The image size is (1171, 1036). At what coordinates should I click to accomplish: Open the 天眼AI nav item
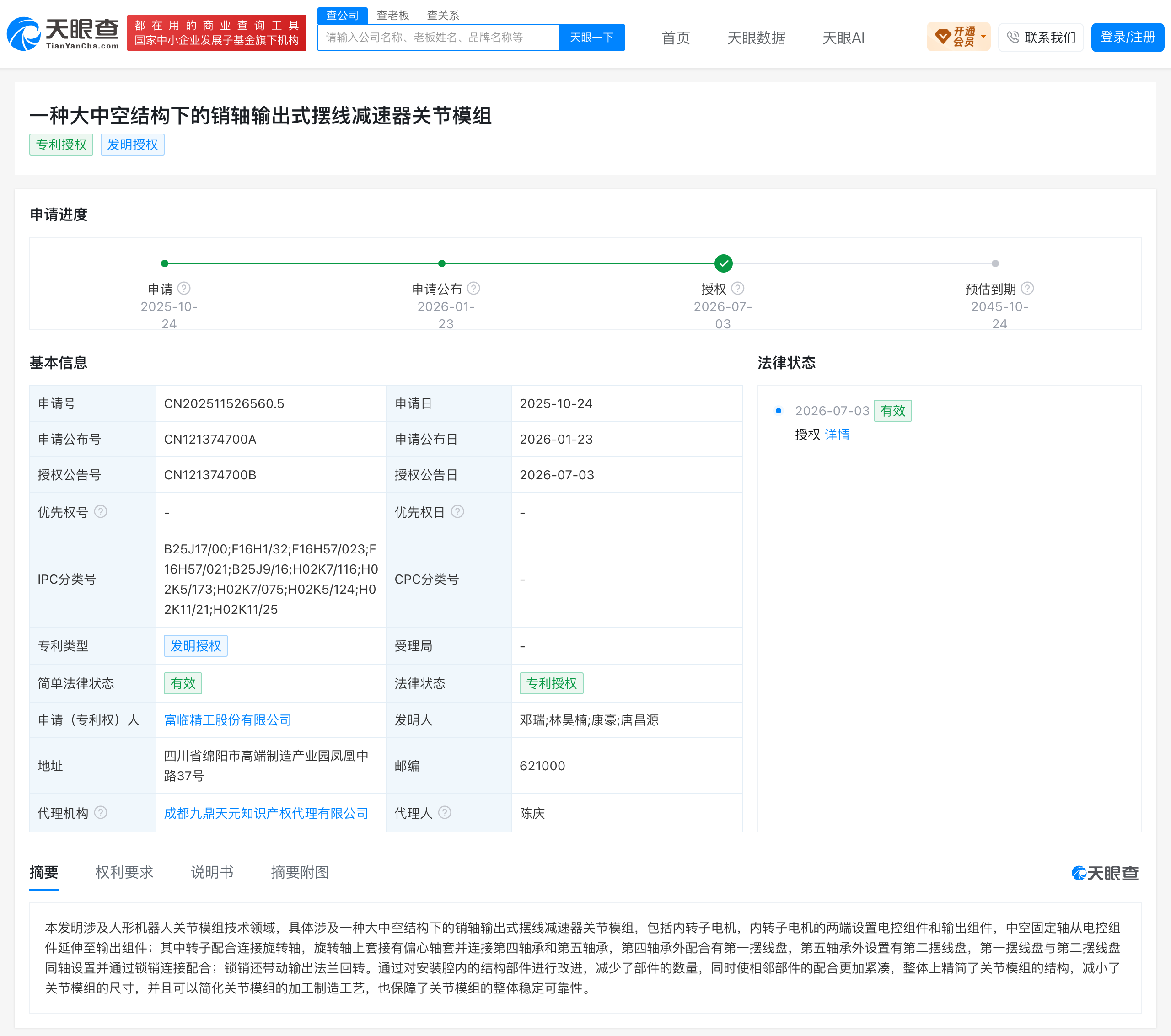[x=843, y=38]
